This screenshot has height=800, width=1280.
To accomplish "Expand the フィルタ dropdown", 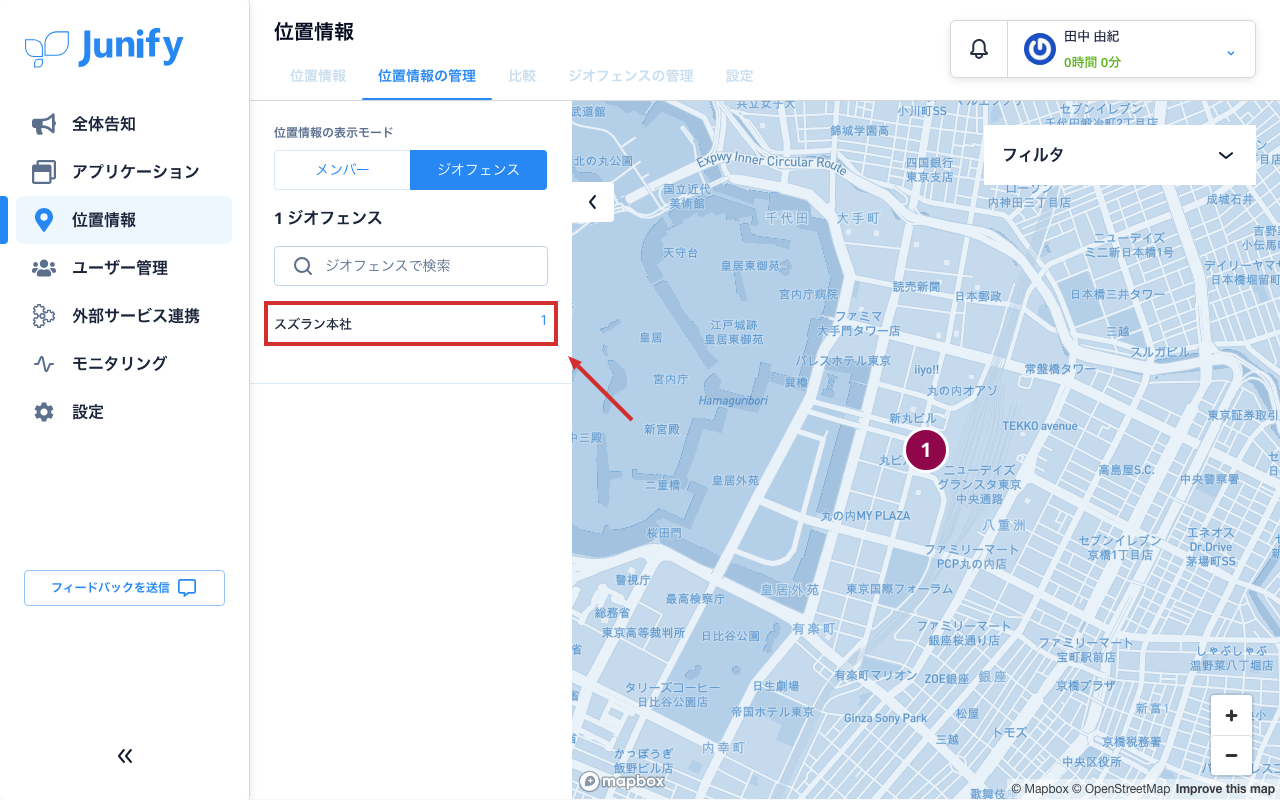I will click(1120, 155).
